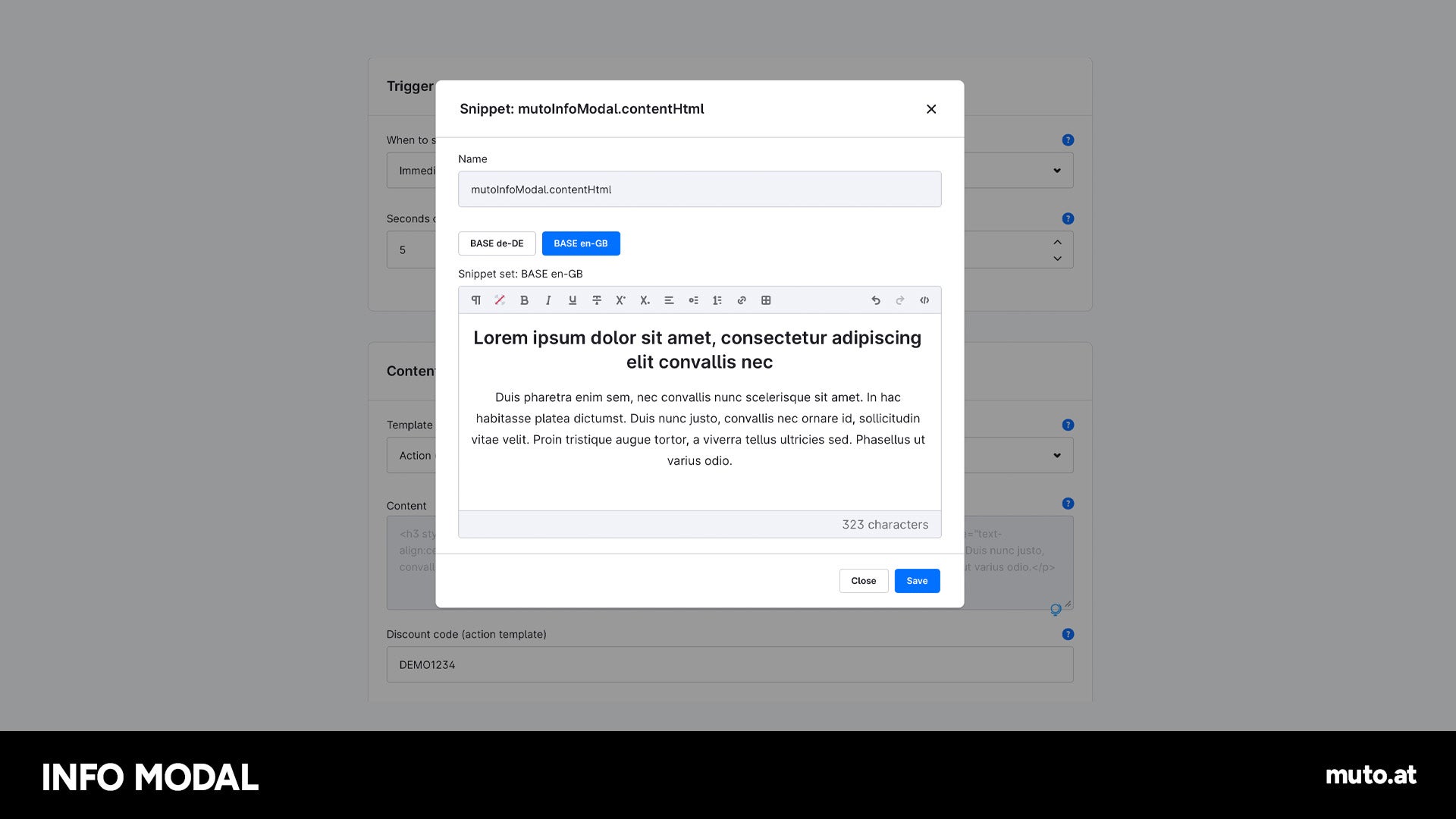
Task: Save the snippet changes
Action: (x=917, y=581)
